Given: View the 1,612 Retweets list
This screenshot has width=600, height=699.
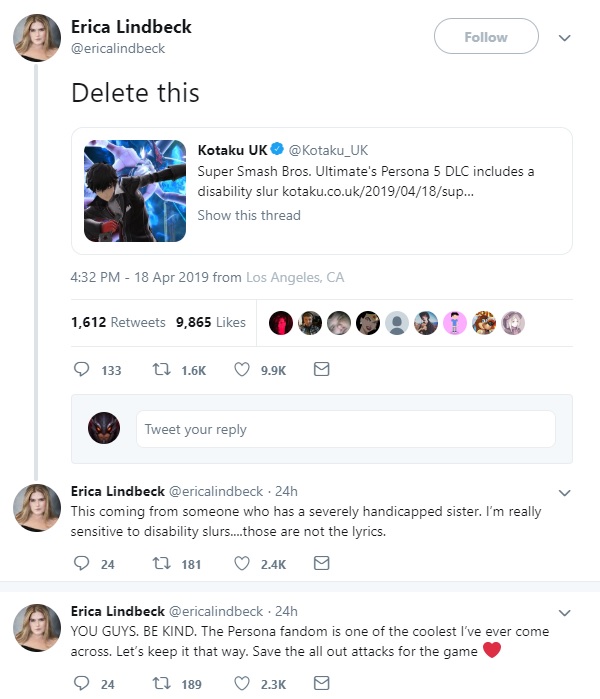Looking at the screenshot, I should (118, 322).
